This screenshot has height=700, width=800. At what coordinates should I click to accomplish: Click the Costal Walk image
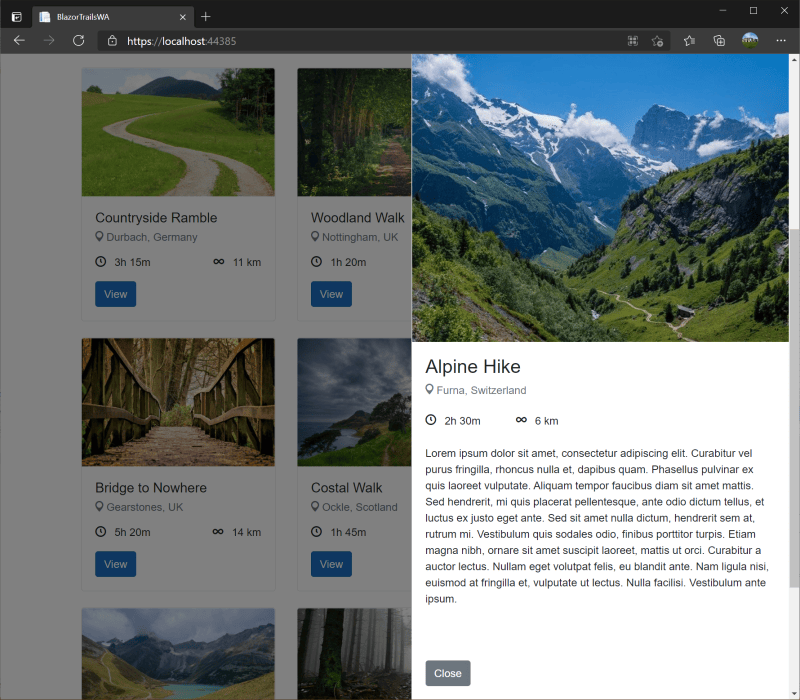[354, 402]
